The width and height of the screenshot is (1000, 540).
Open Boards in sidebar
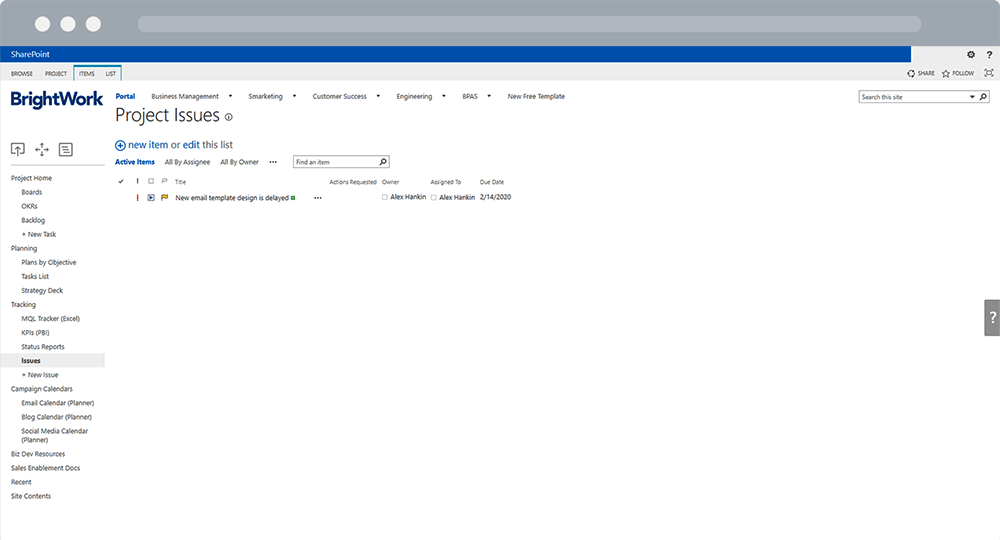click(x=32, y=193)
